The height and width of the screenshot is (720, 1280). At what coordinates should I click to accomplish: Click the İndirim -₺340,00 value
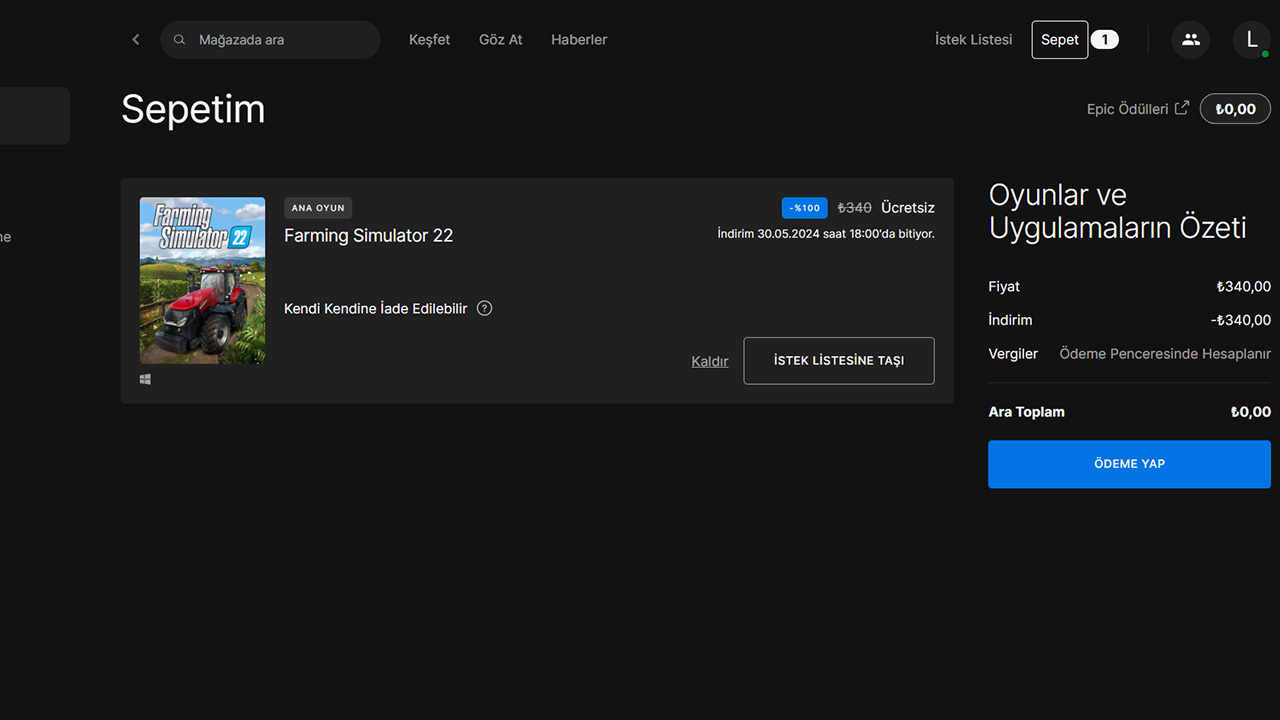point(1241,320)
